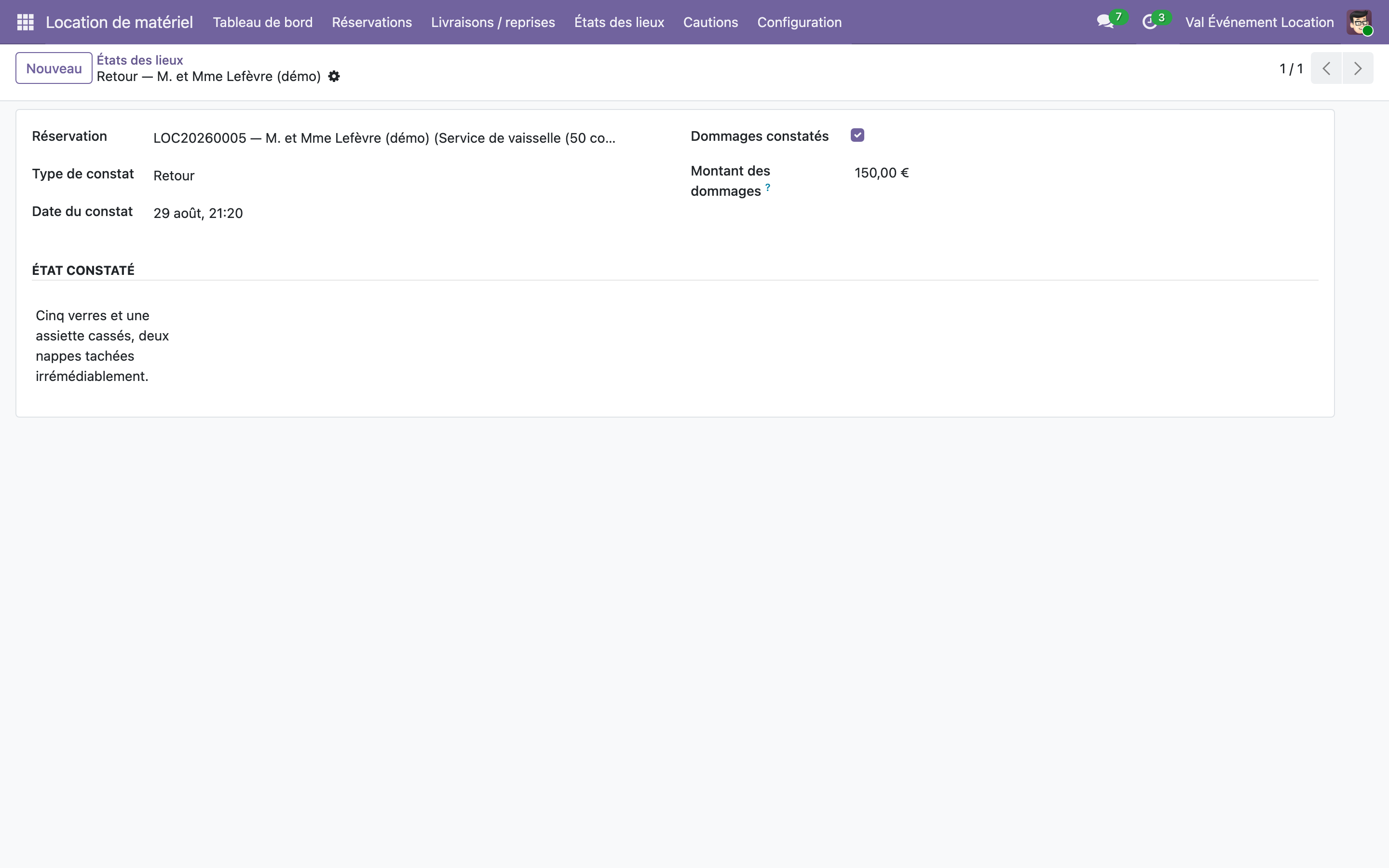Screen dimensions: 1389x868
Task: Edit the 150,00 € damages amount
Action: coord(882,173)
